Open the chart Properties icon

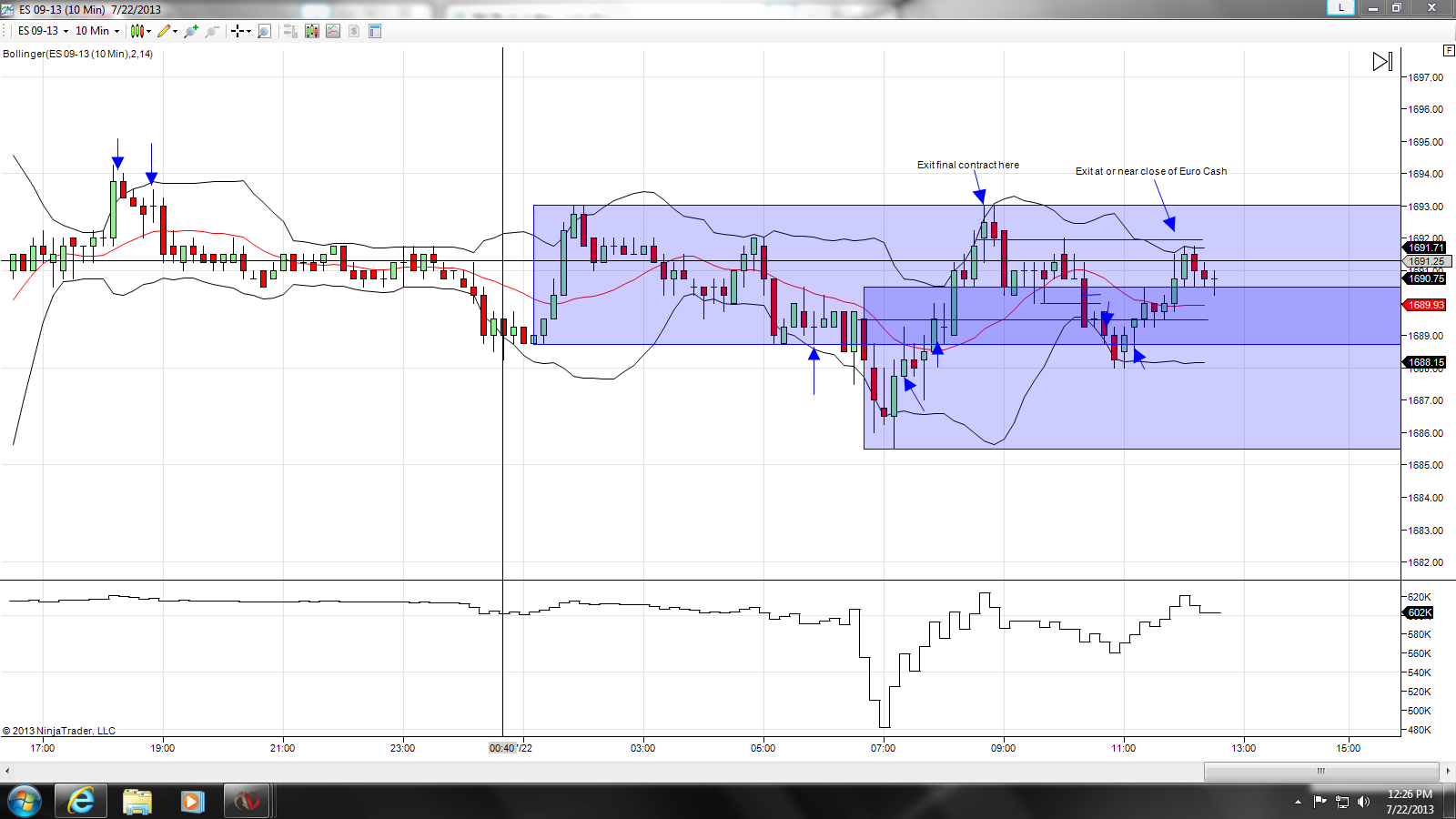375,31
